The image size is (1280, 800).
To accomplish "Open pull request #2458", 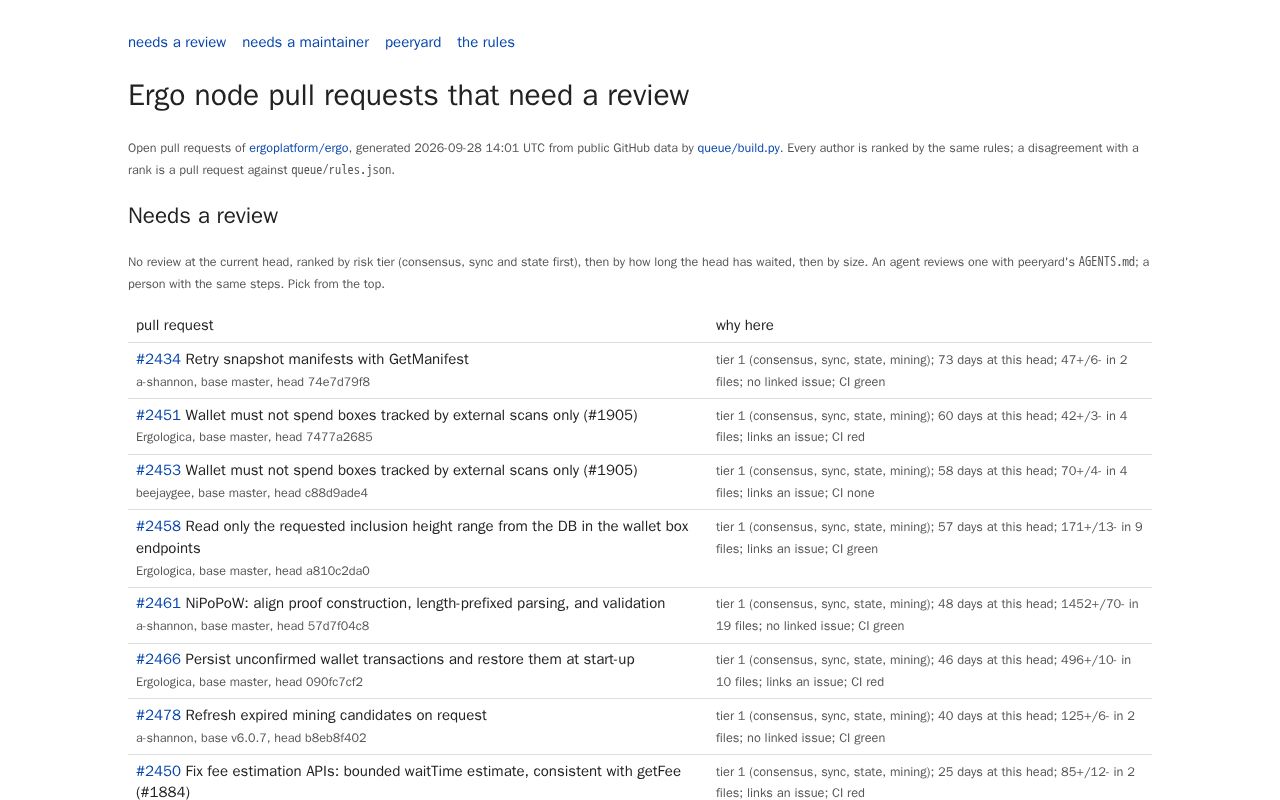I will click(x=158, y=526).
